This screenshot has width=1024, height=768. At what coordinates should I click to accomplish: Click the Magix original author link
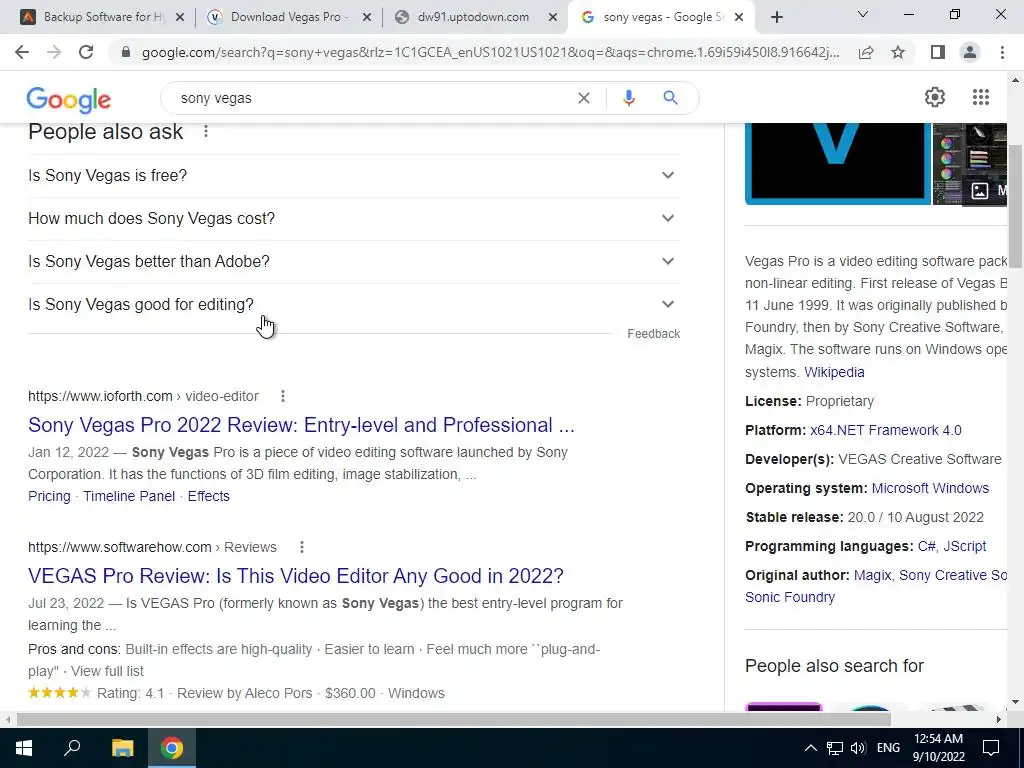(872, 575)
